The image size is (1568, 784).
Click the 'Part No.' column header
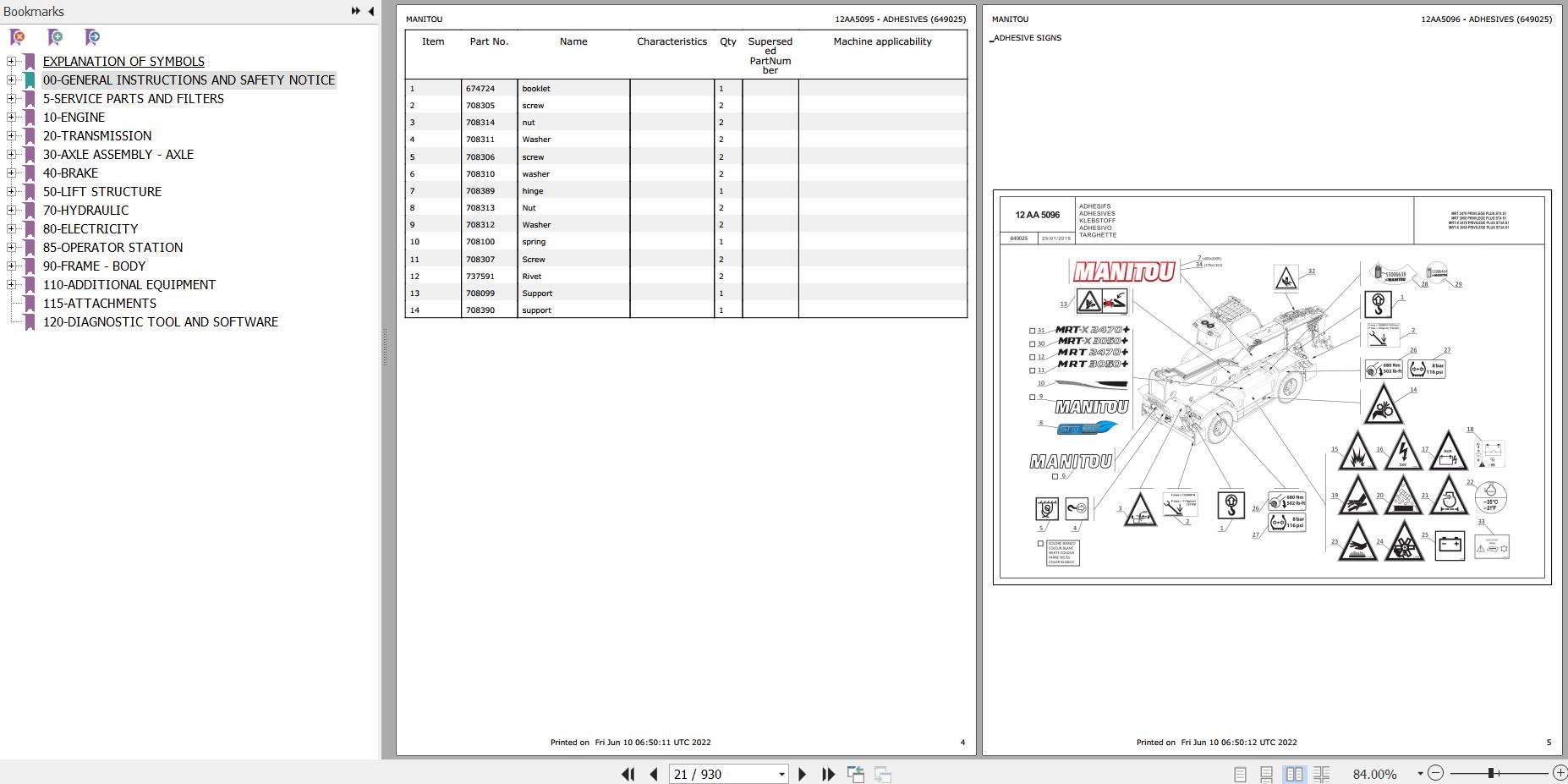(x=489, y=41)
